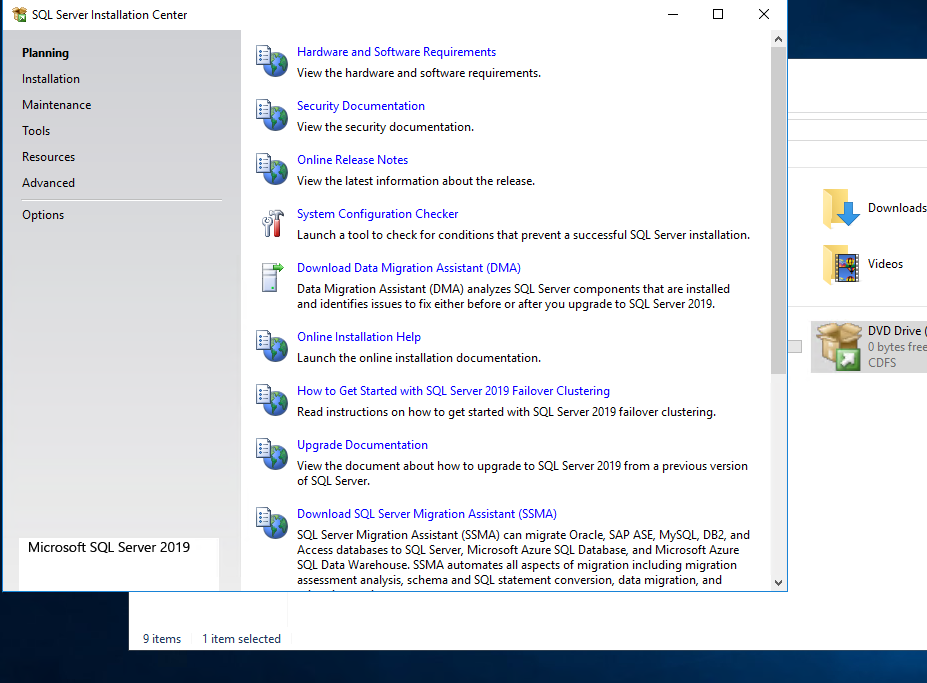927x683 pixels.
Task: Click the '1 item selected' status text
Action: (241, 639)
